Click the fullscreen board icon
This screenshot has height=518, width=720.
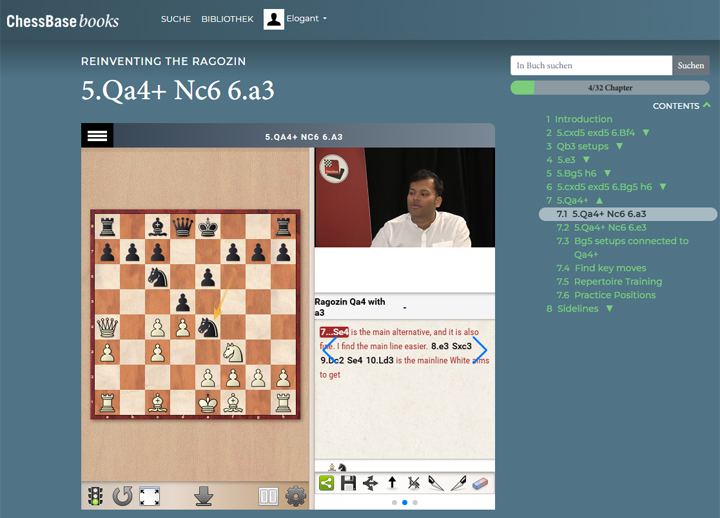[150, 496]
